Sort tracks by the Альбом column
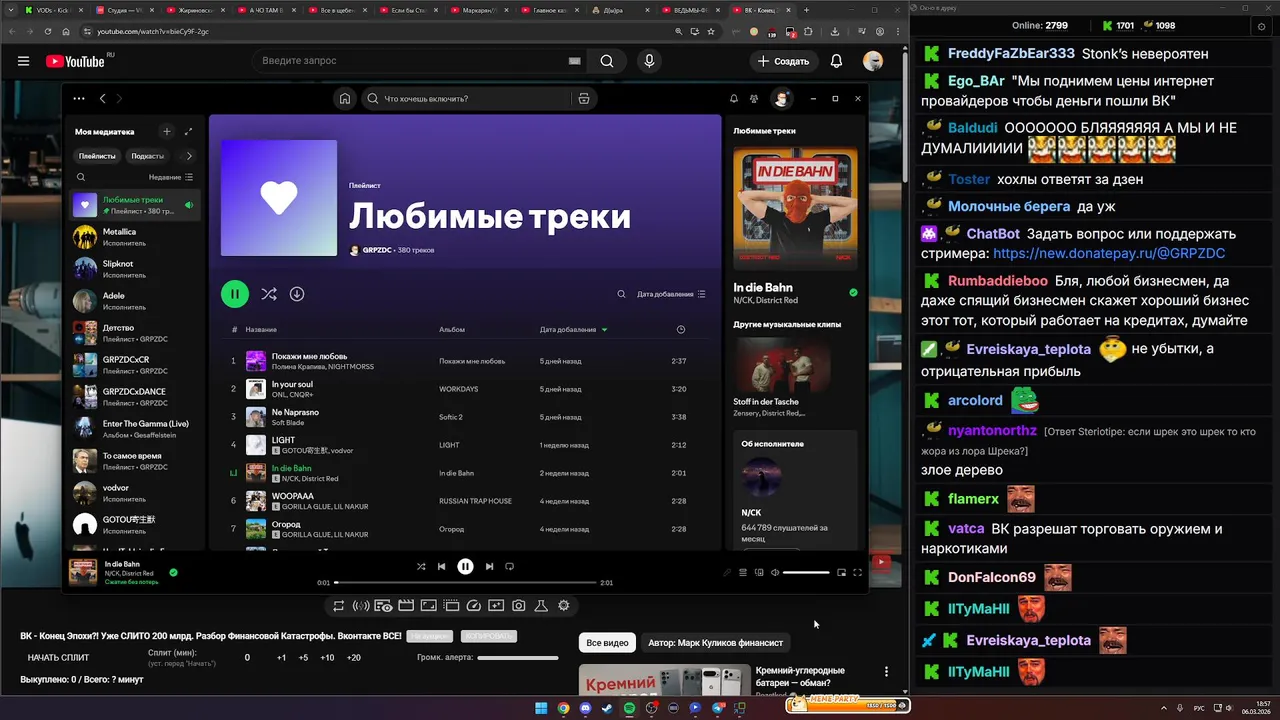 452,329
